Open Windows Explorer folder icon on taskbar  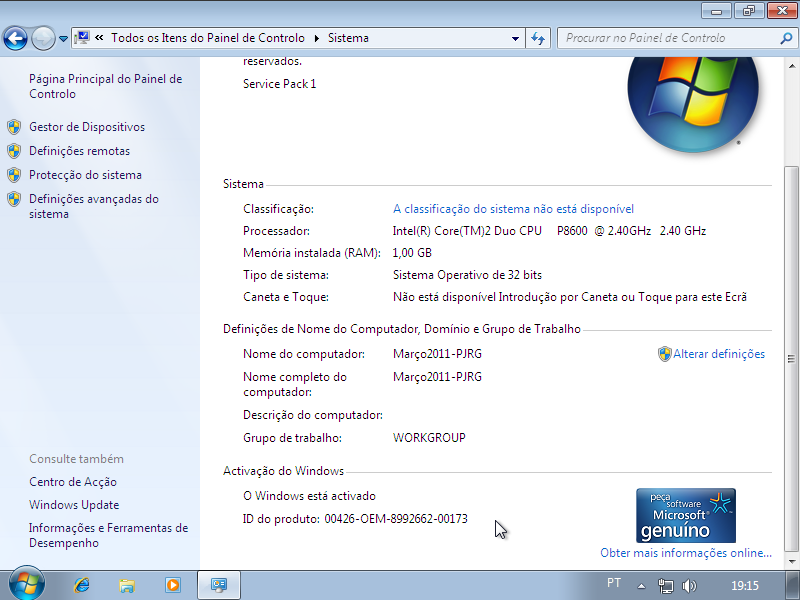coord(127,585)
